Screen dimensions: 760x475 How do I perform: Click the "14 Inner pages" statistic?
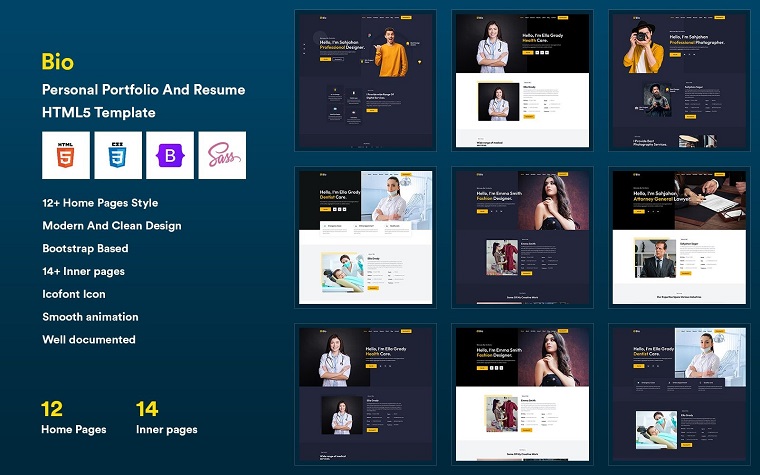point(166,418)
